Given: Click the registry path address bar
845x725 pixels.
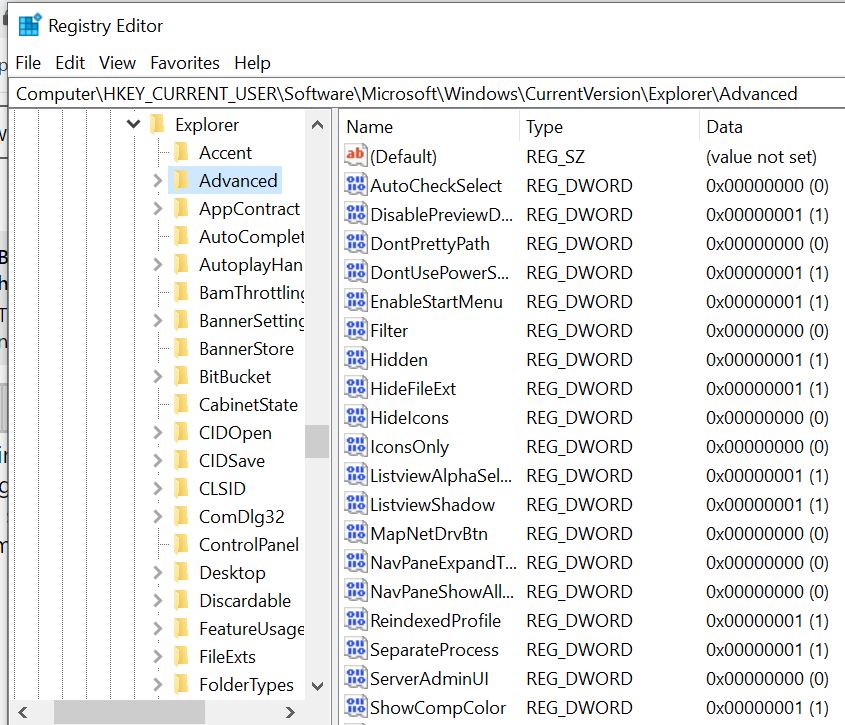Looking at the screenshot, I should [427, 94].
